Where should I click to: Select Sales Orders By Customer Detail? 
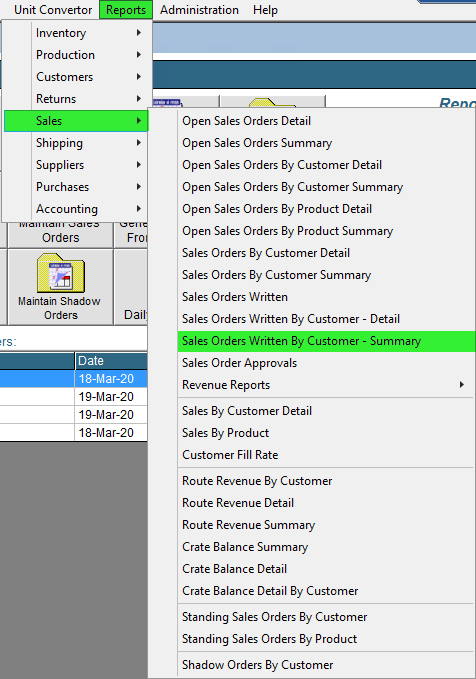click(x=326, y=253)
